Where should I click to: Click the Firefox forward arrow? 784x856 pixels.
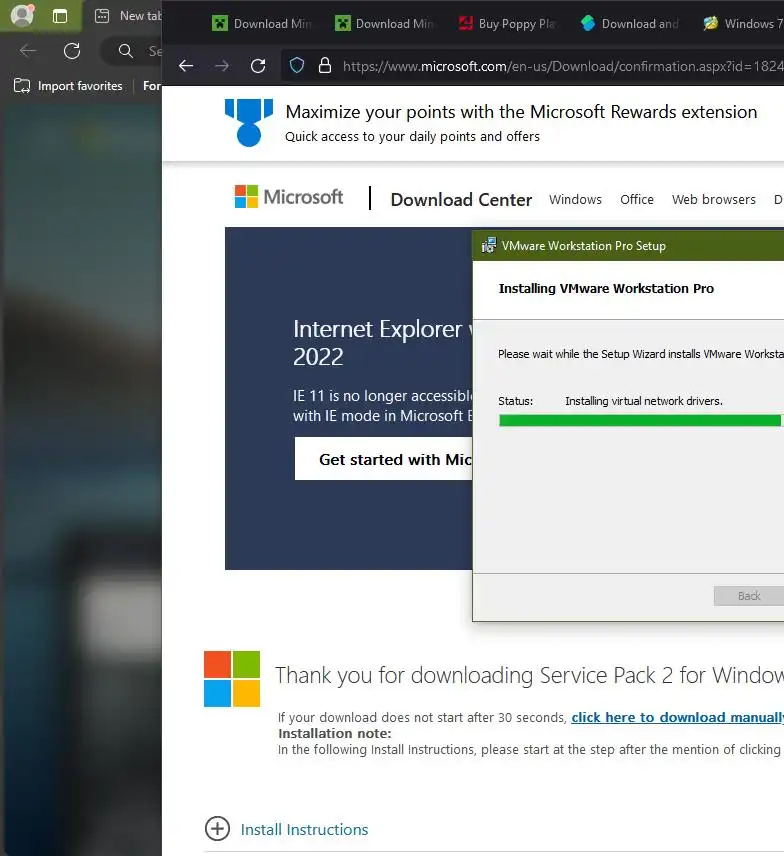tap(222, 66)
